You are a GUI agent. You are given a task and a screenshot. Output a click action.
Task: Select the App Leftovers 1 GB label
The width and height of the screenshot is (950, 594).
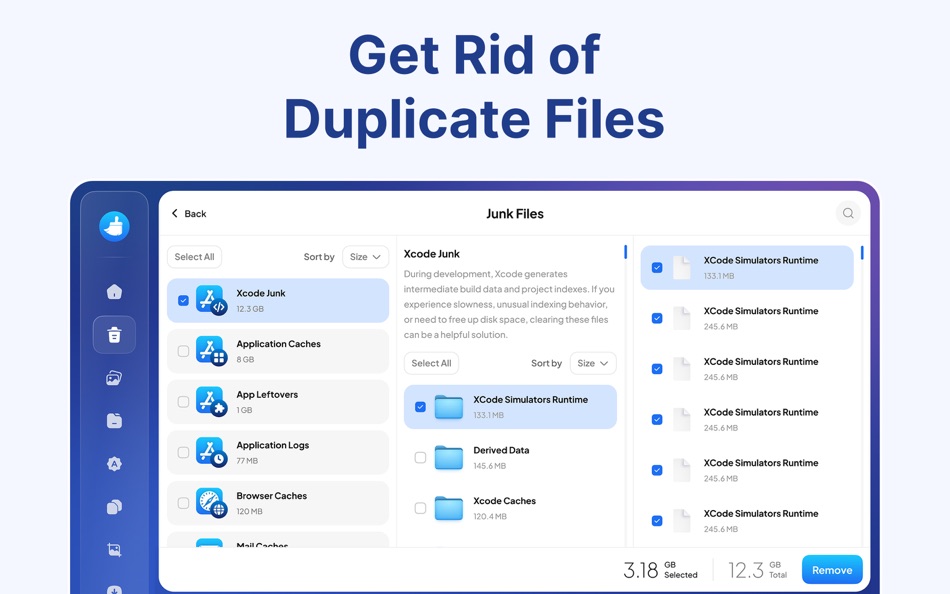[267, 402]
